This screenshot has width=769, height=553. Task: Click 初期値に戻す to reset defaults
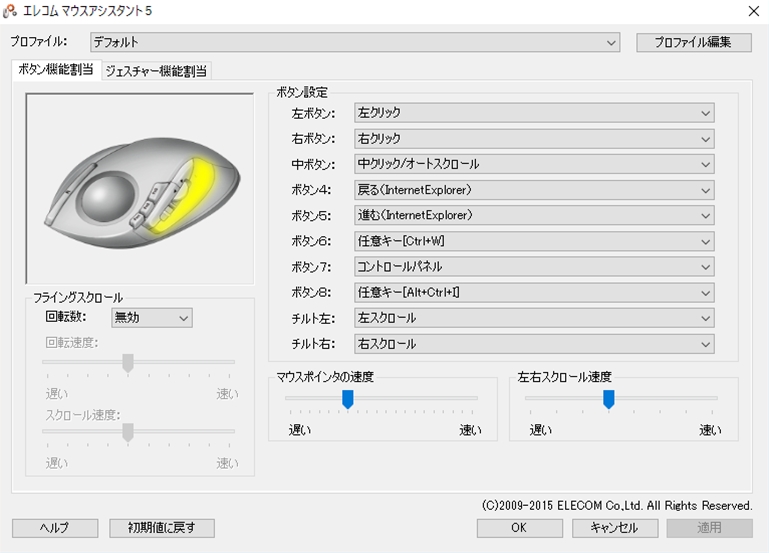pos(162,528)
